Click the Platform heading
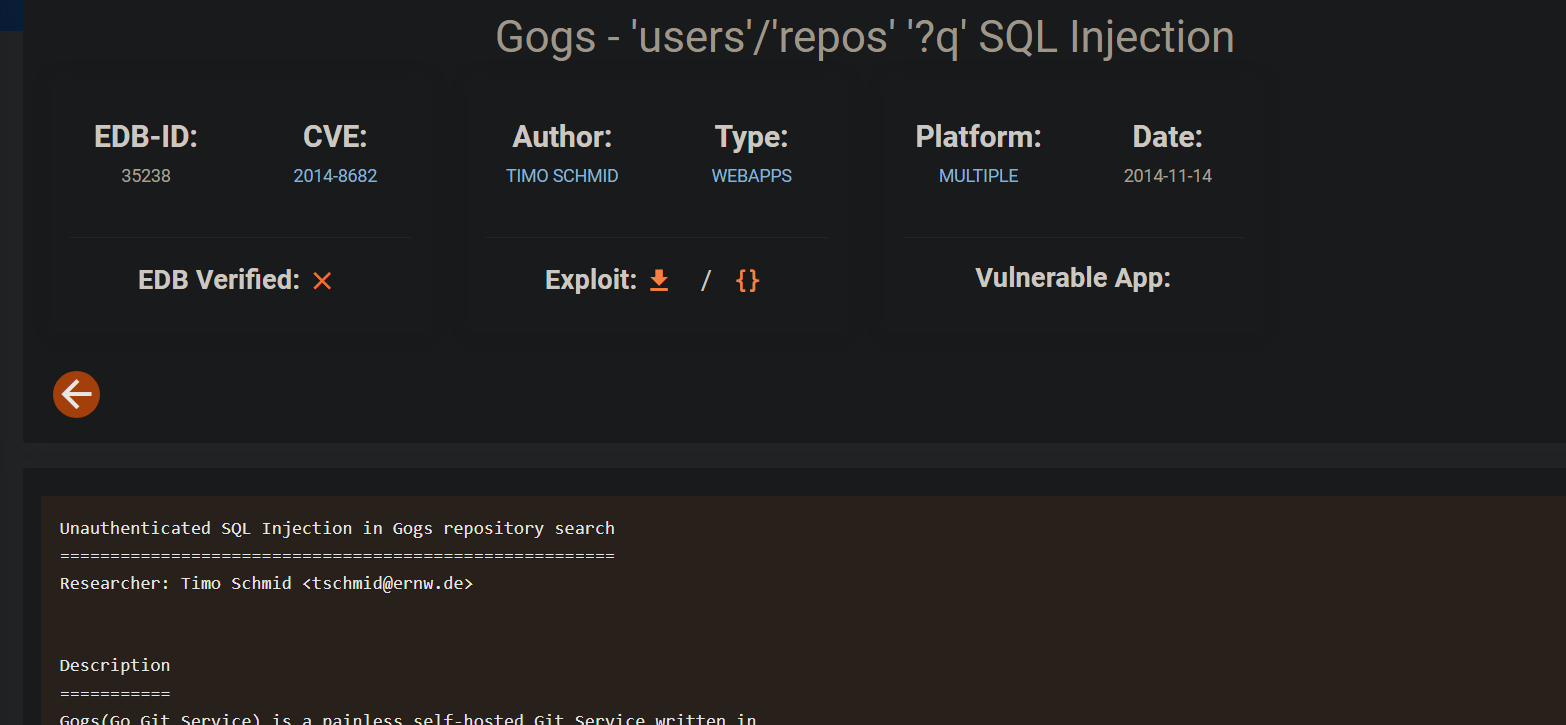The image size is (1566, 725). click(x=978, y=137)
